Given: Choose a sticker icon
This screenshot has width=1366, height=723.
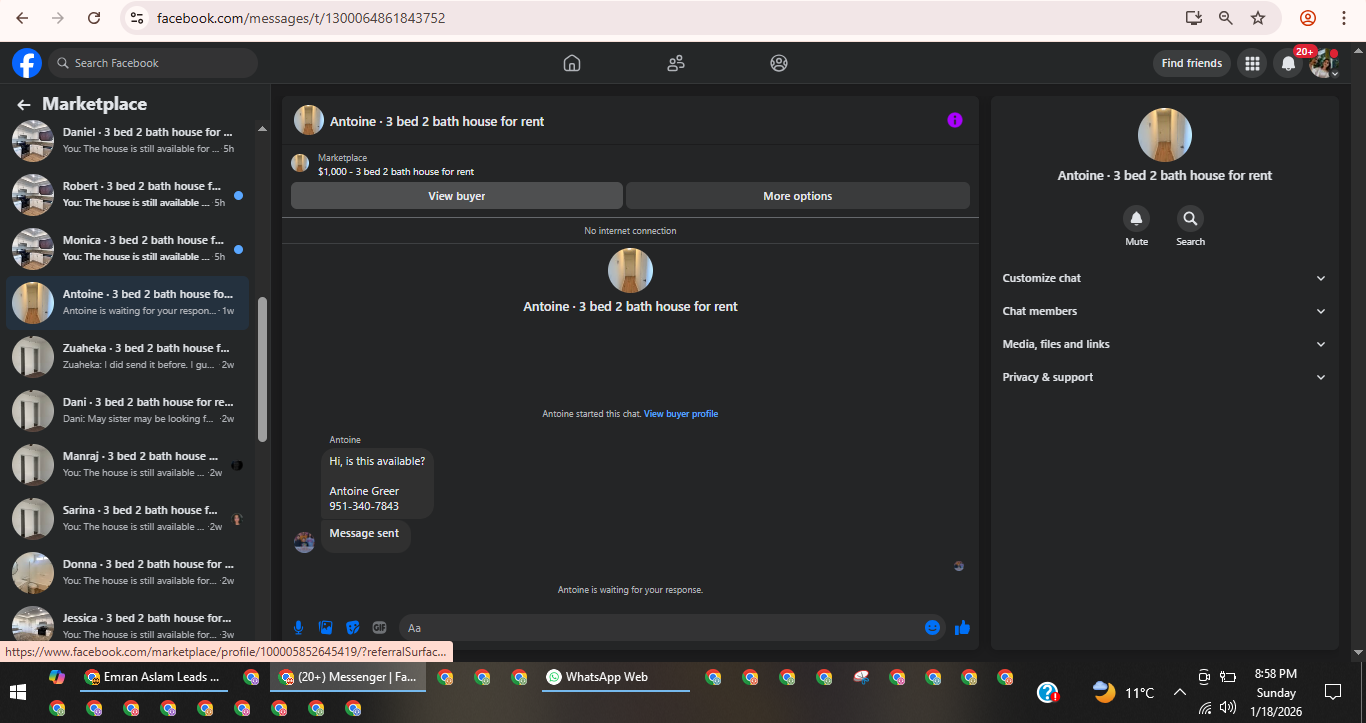Looking at the screenshot, I should point(352,627).
